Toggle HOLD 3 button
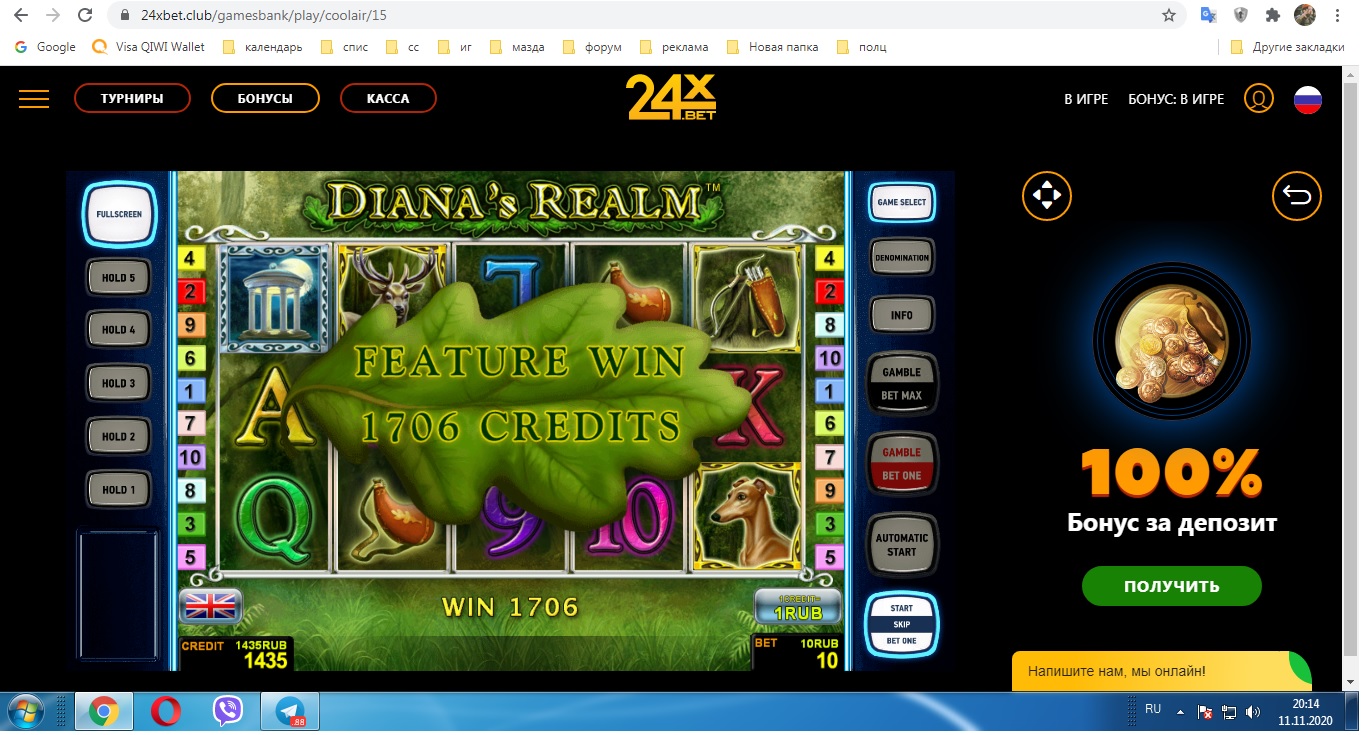This screenshot has width=1361, height=735. [x=119, y=383]
